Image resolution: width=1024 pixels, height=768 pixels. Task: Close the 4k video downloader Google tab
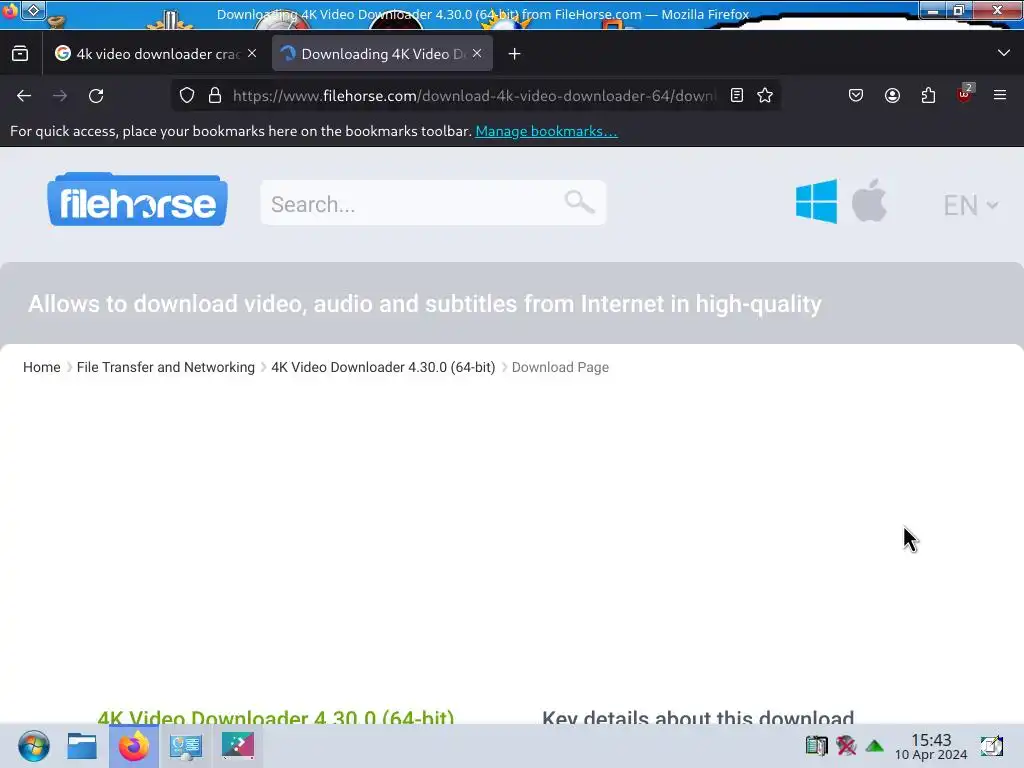point(252,54)
